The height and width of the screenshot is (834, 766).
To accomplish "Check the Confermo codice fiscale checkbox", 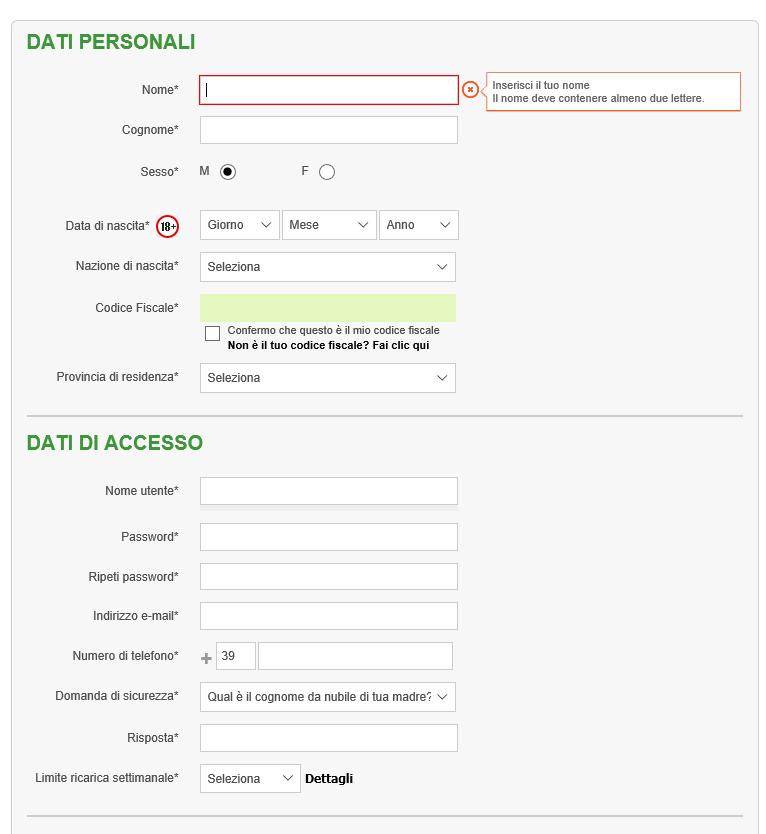I will pos(212,333).
